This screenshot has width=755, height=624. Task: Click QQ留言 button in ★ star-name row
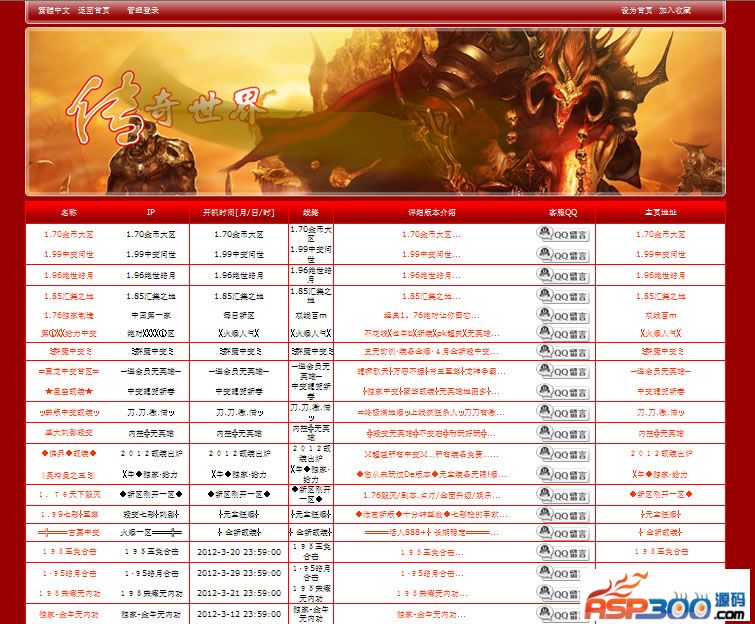coord(562,391)
